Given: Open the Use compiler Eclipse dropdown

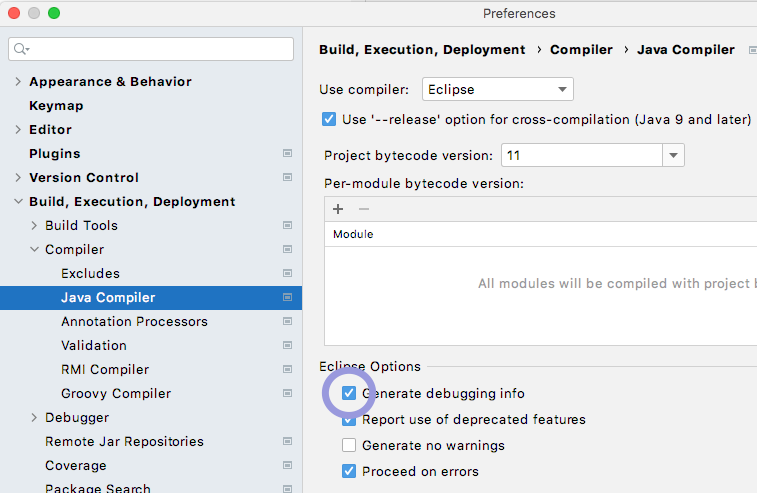Looking at the screenshot, I should pos(497,89).
